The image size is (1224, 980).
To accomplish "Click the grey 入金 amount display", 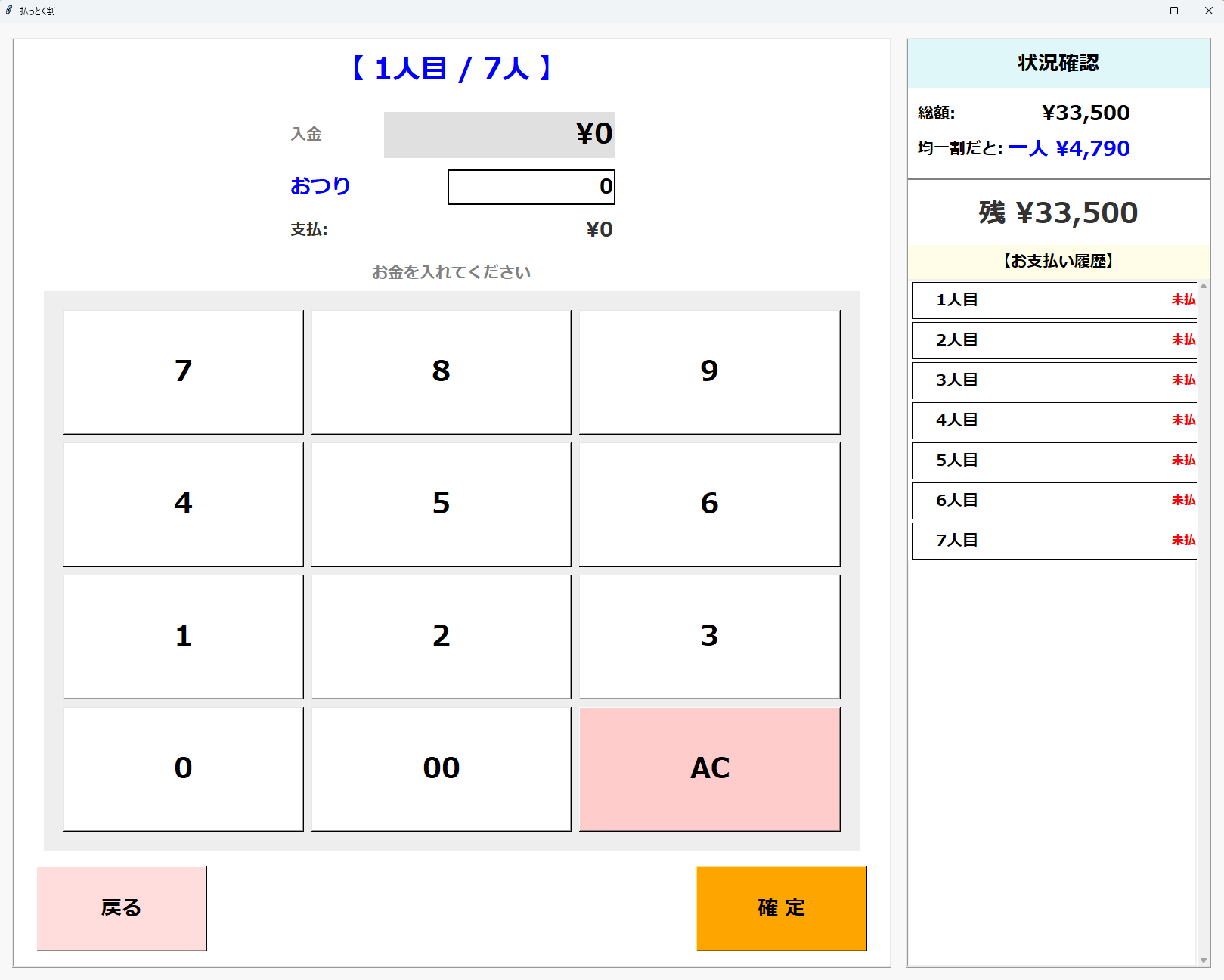I will 499,135.
